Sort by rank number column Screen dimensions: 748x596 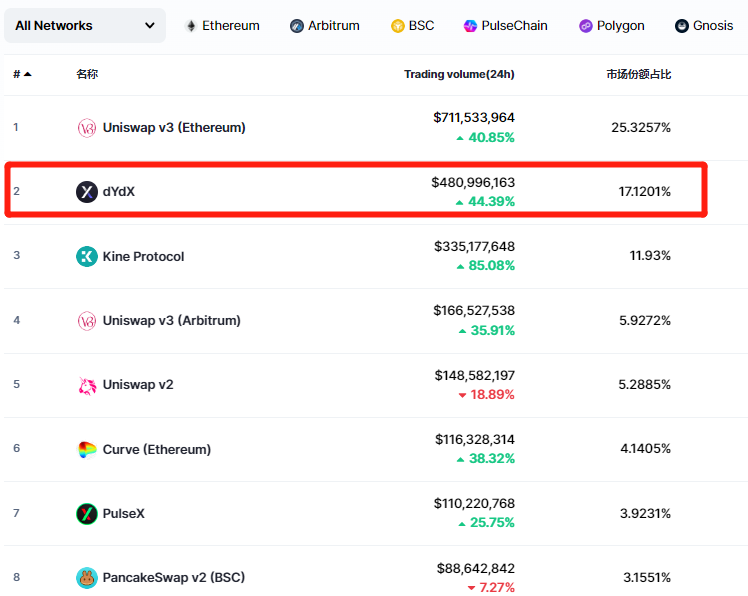(21, 75)
